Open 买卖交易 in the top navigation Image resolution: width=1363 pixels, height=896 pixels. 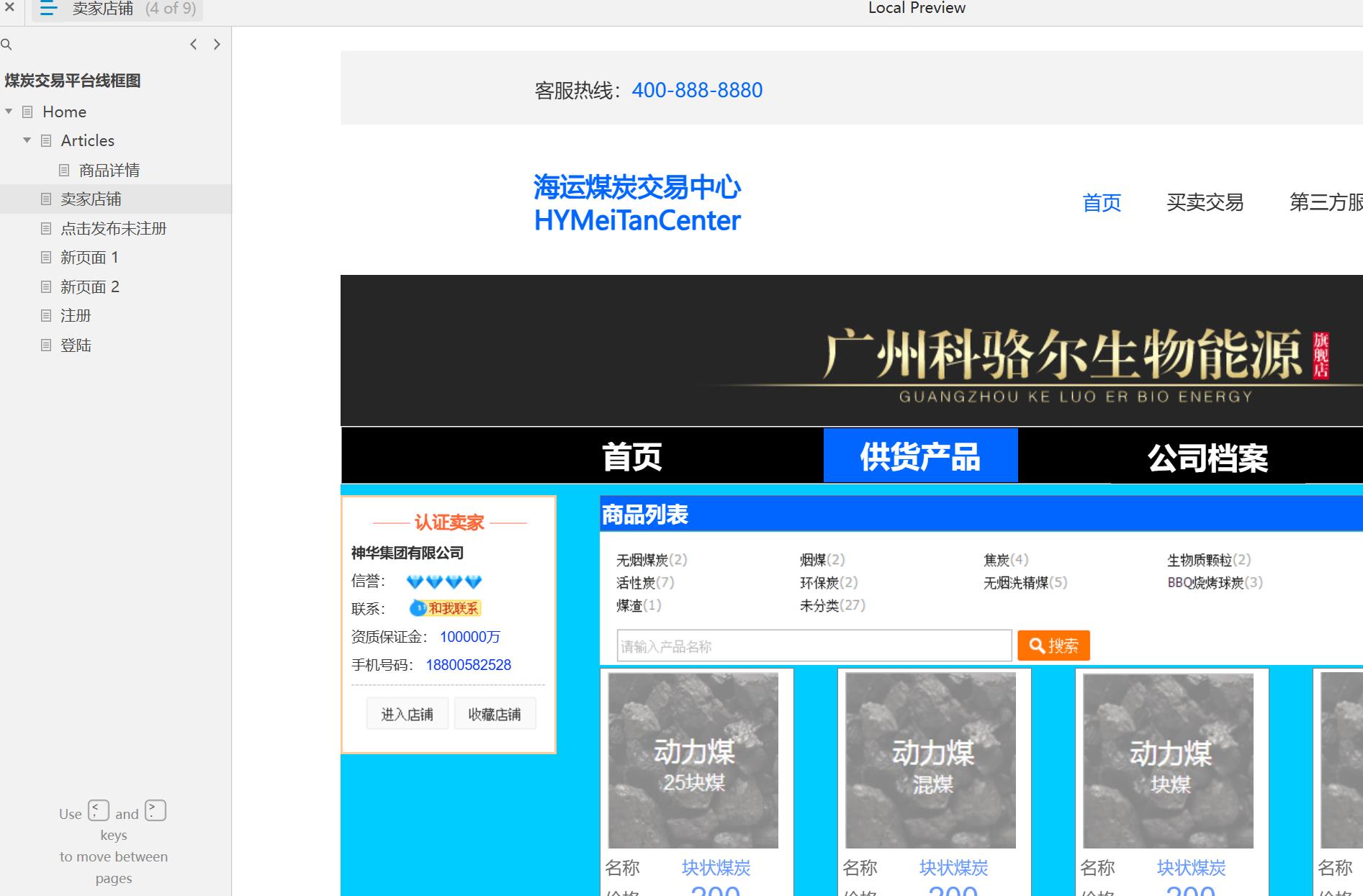1205,203
